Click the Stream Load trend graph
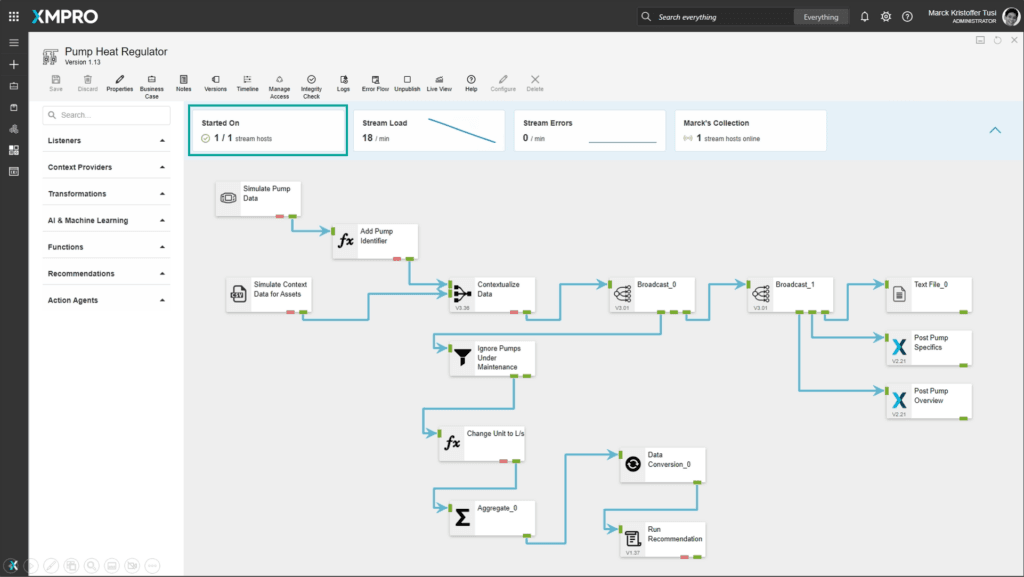This screenshot has width=1024, height=577. point(462,131)
